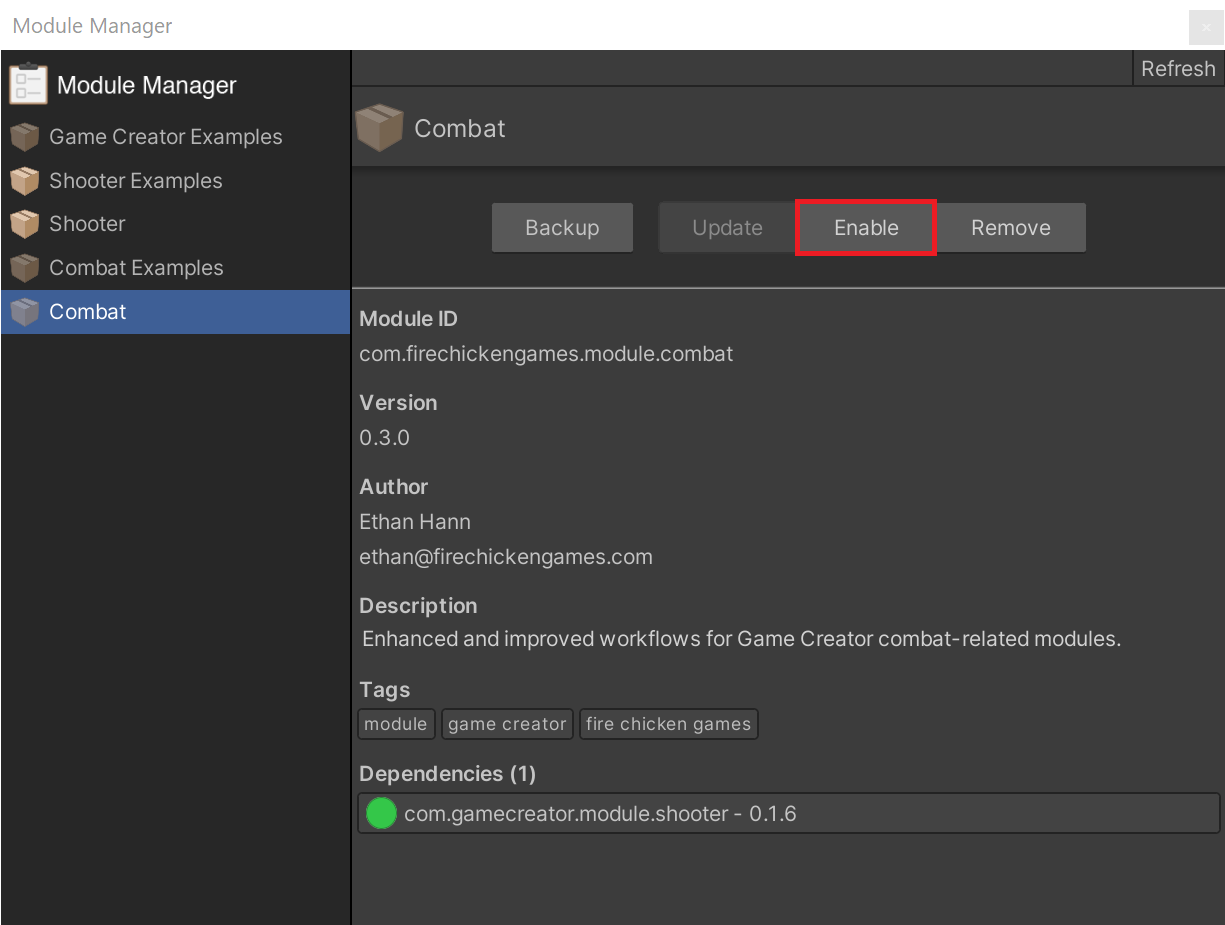Click the Module ID heading

(x=408, y=319)
